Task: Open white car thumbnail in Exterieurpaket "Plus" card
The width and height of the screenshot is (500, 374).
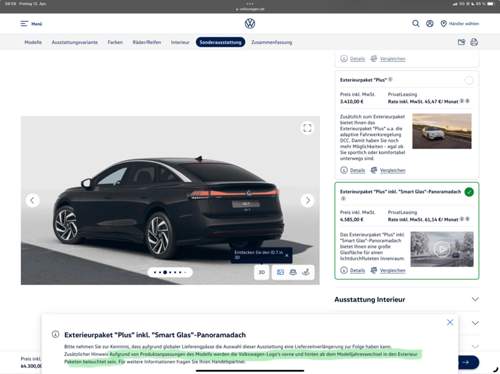Action: tap(442, 131)
